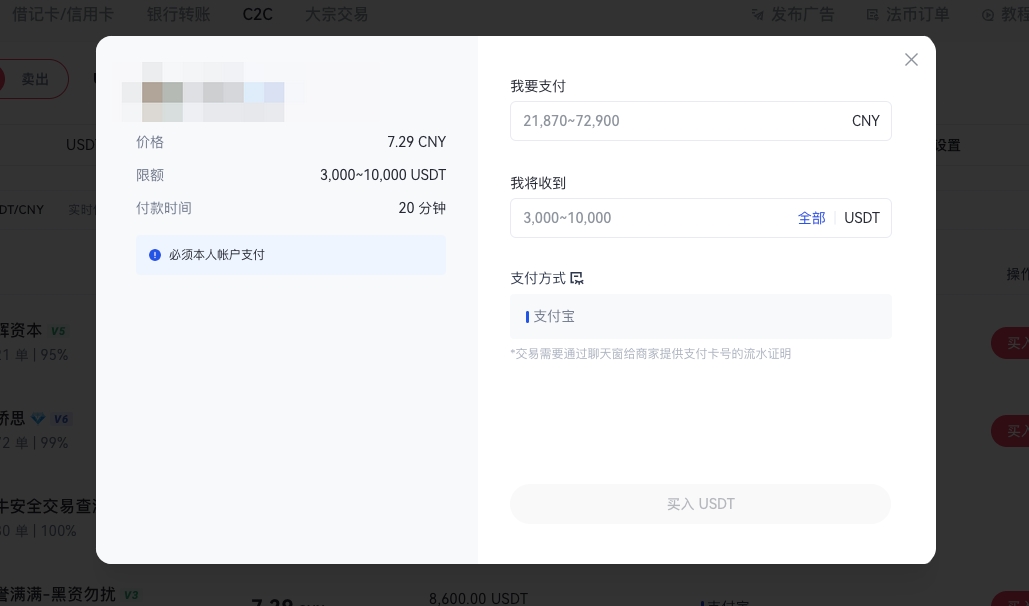Viewport: 1029px width, 606px height.
Task: Click 全部 to fill maximum amount
Action: pos(811,218)
